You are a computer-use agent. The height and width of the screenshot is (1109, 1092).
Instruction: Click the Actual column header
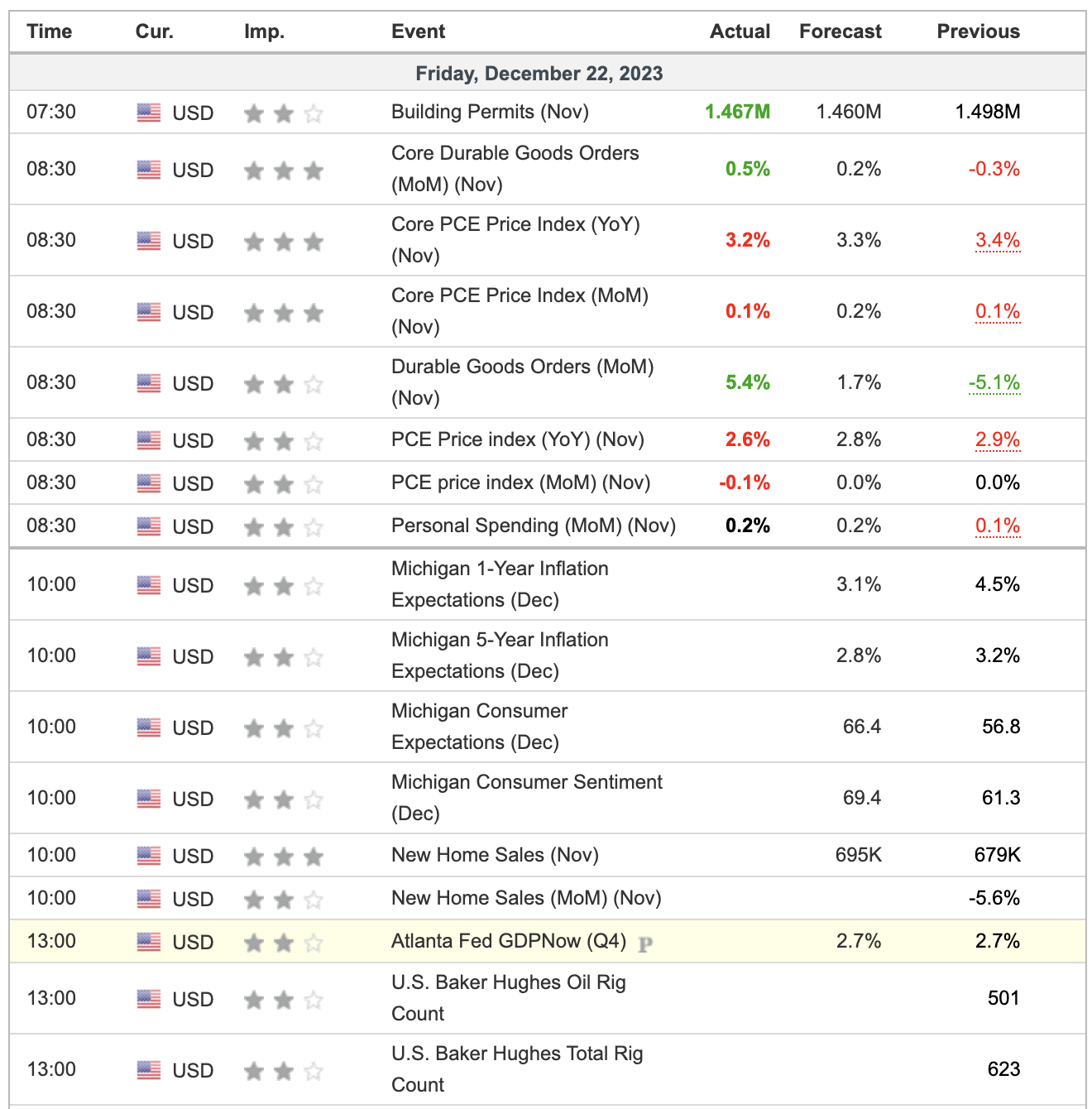[x=740, y=31]
